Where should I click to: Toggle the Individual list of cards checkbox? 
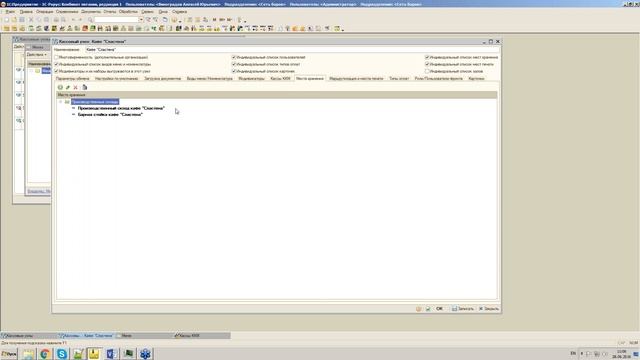tap(234, 71)
